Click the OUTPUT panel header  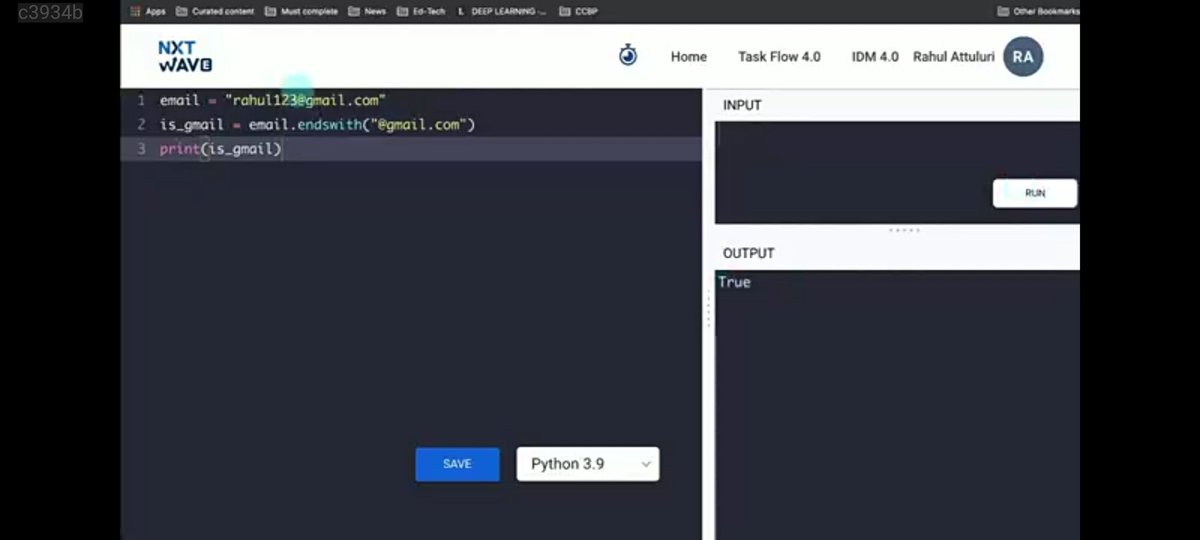point(749,253)
